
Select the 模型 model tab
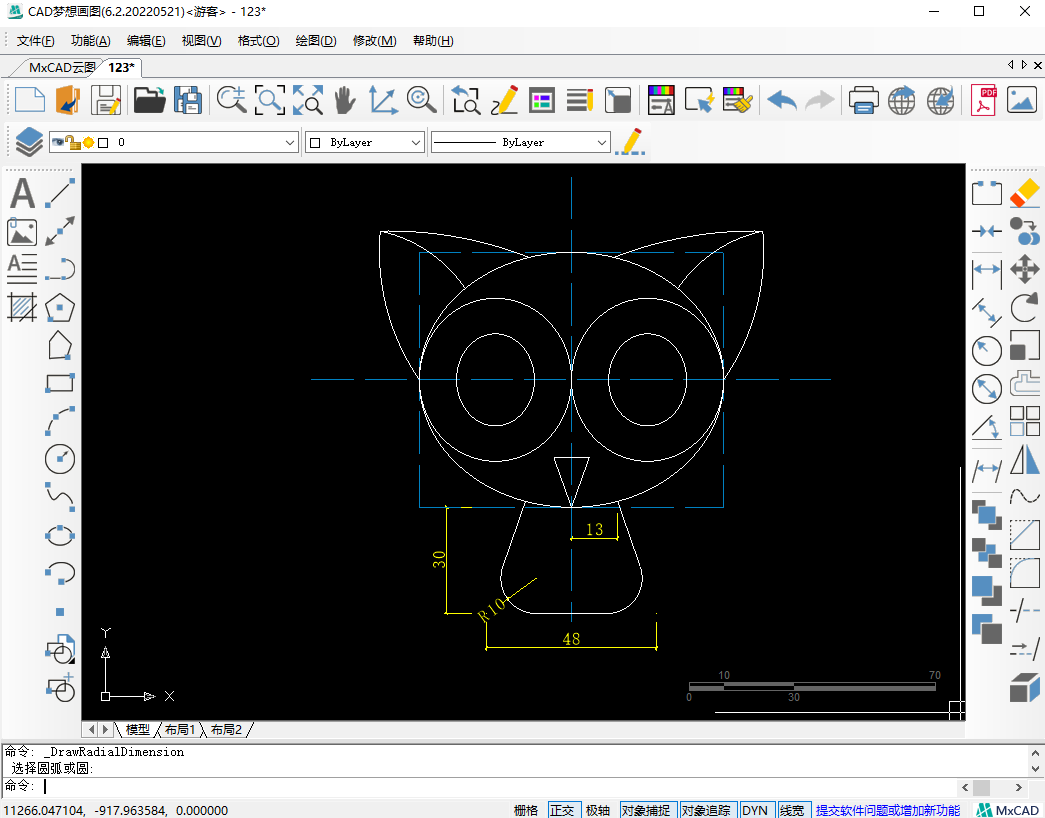click(x=137, y=729)
